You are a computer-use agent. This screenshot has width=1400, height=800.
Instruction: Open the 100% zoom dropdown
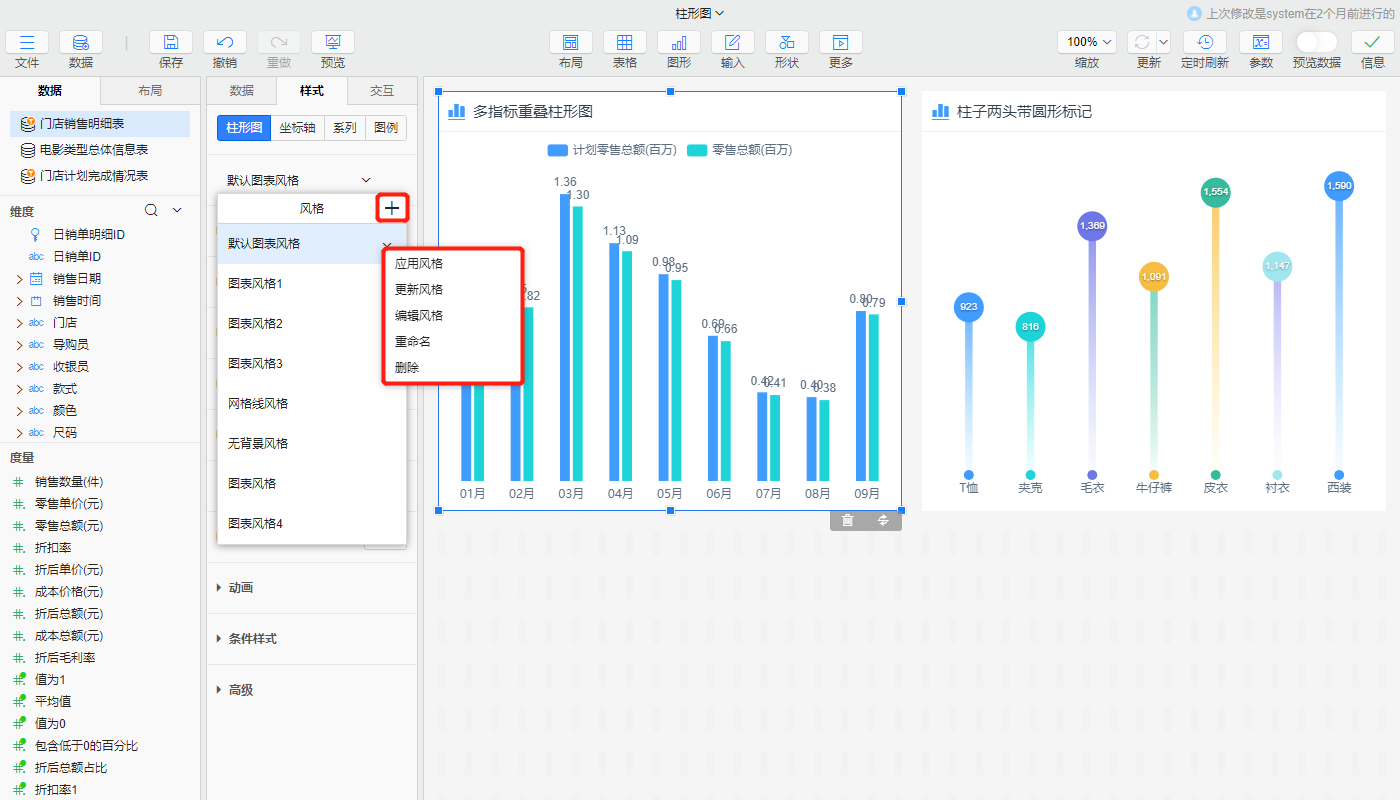pos(1087,42)
